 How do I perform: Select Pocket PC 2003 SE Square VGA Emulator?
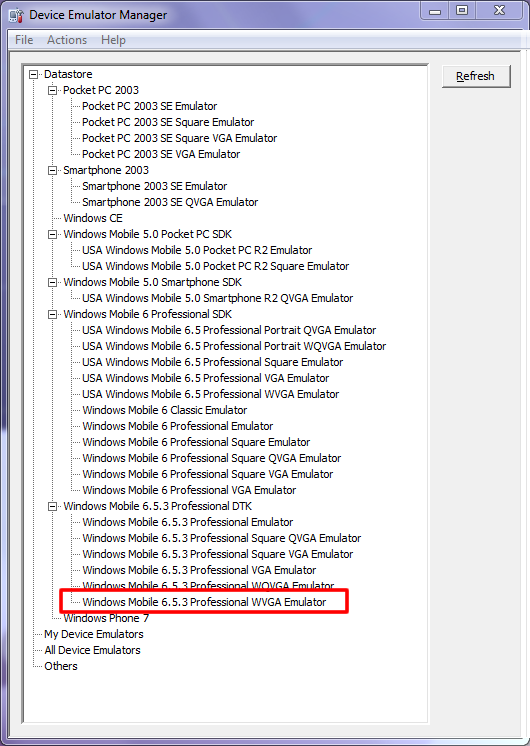click(x=179, y=138)
